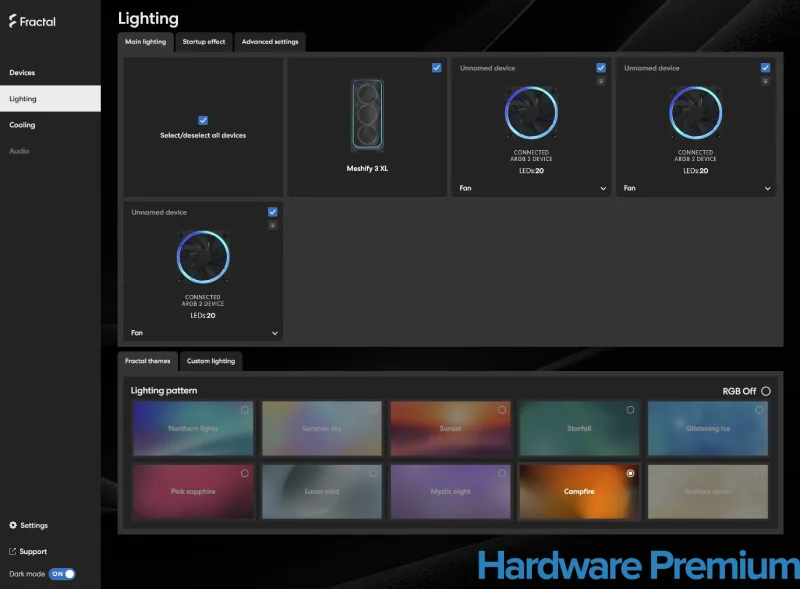Select the Pink sapphire radio button
The image size is (800, 589).
tap(245, 473)
